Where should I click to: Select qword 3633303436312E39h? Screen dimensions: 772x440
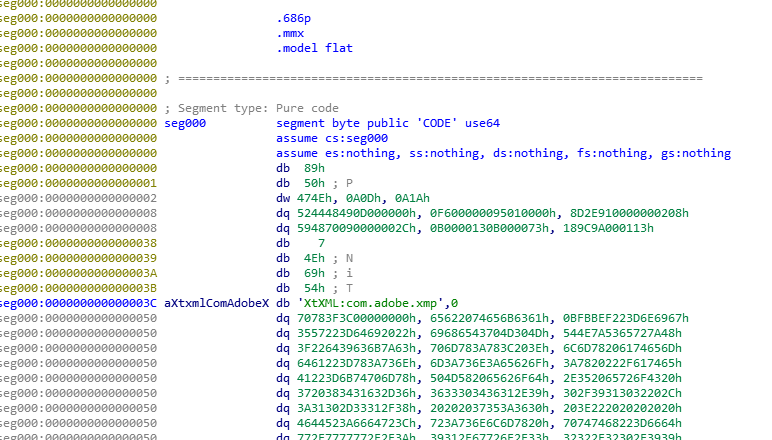[489, 394]
